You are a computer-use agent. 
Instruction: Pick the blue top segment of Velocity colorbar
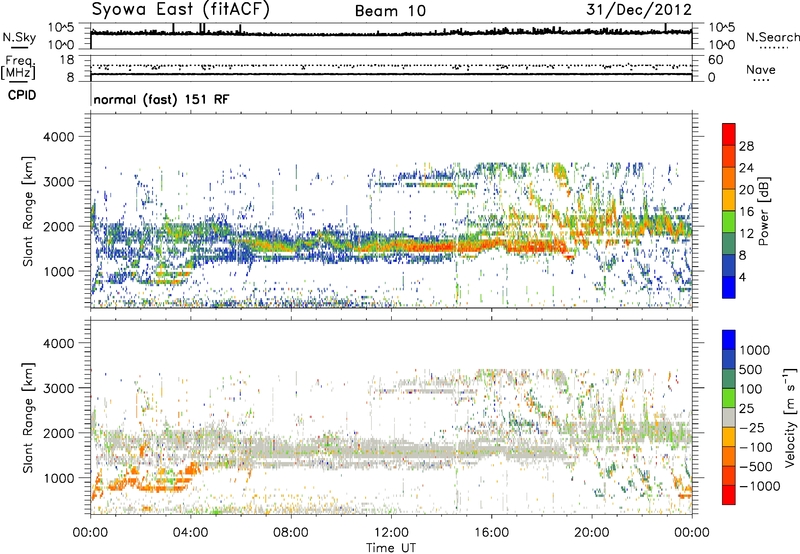[x=729, y=340]
